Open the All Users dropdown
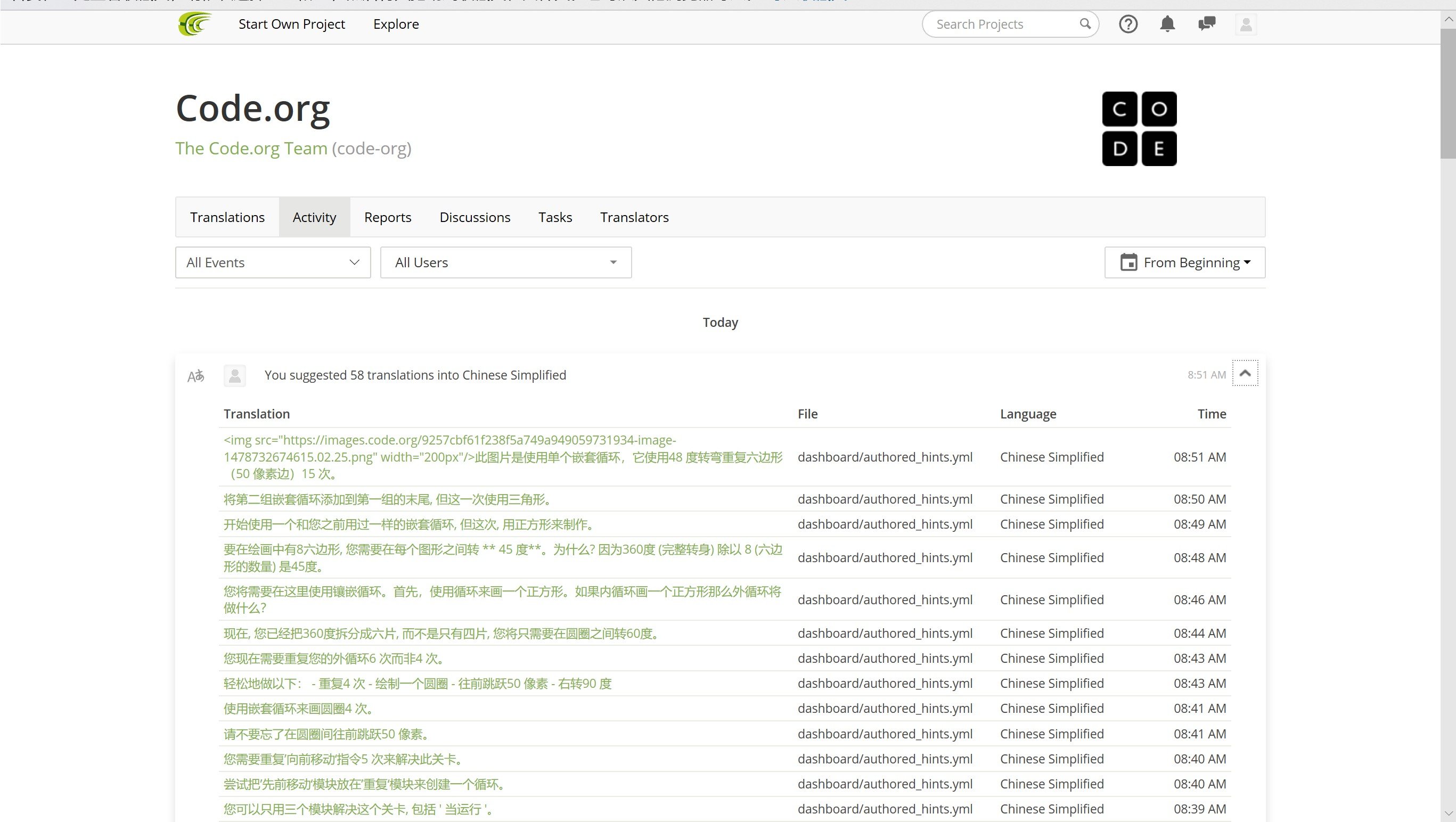Screen dimensions: 1456x822 pyautogui.click(x=506, y=262)
